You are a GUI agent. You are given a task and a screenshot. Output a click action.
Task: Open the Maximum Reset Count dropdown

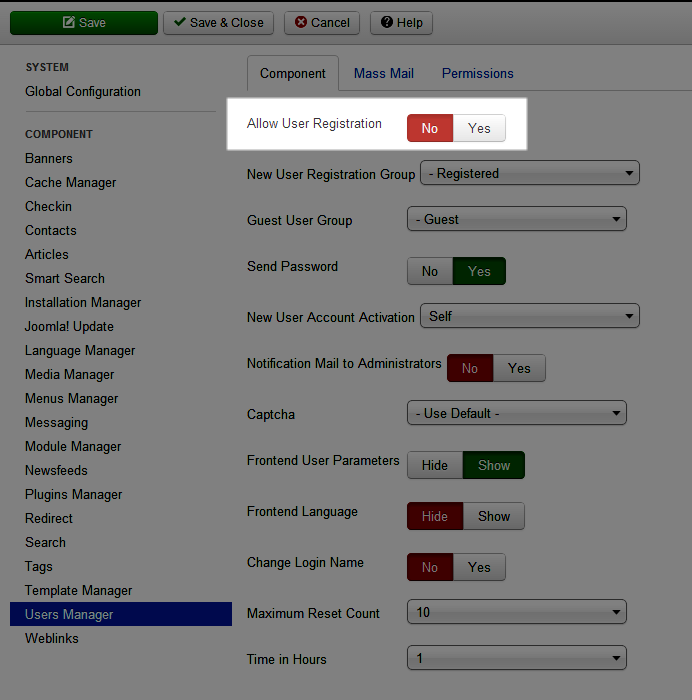click(x=516, y=612)
